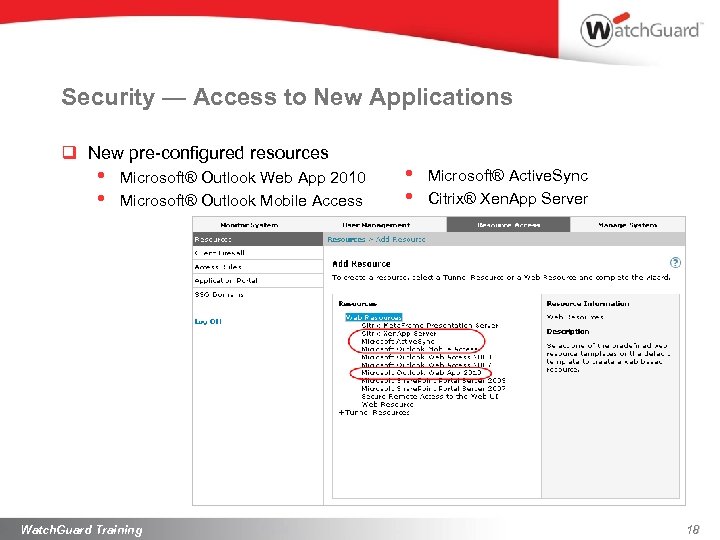Click the 'Microsoft® Outlook Web App 2010' bullet

pos(242,178)
